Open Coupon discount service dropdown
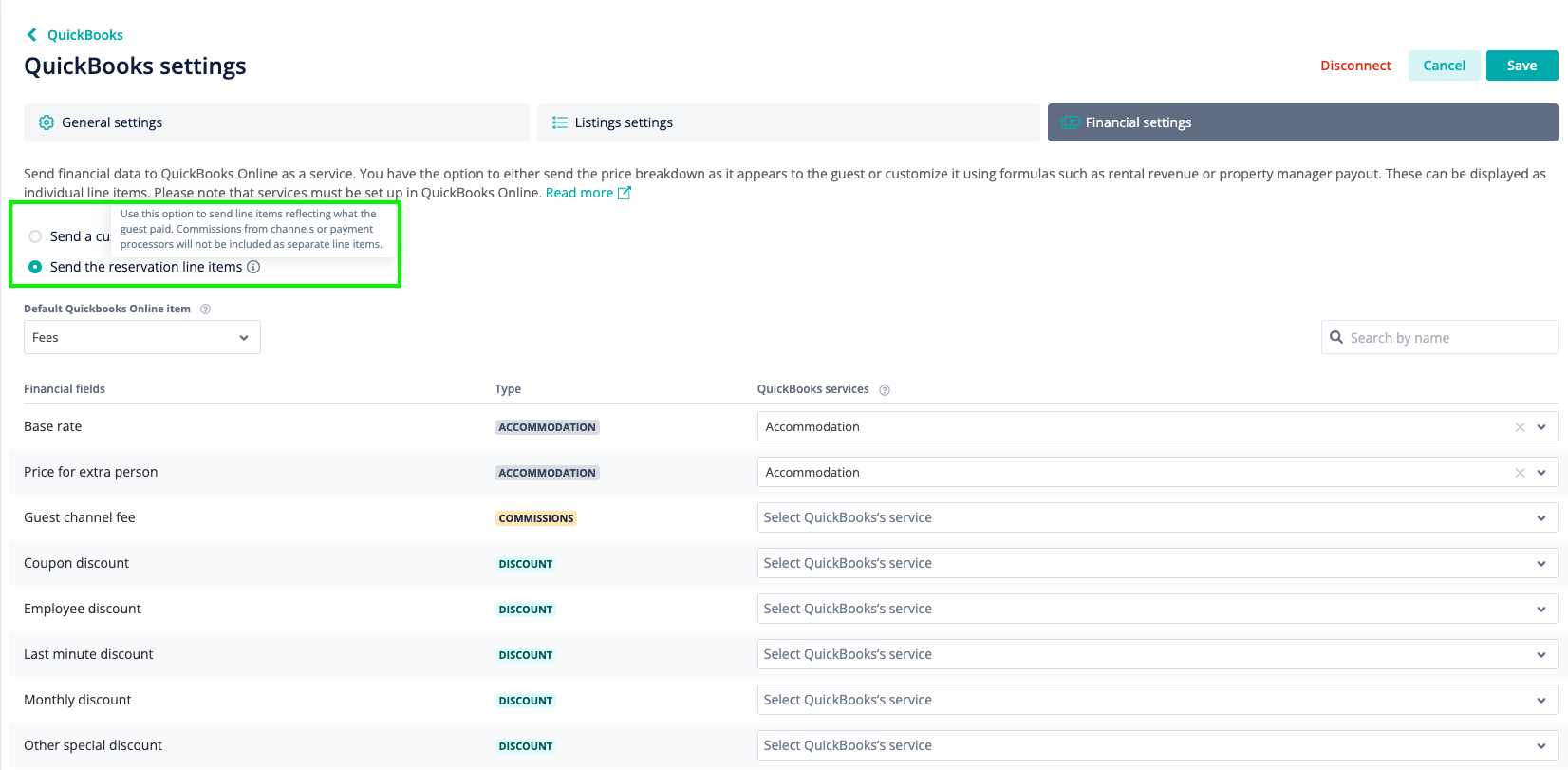Viewport: 1568px width, 770px height. (x=1157, y=563)
